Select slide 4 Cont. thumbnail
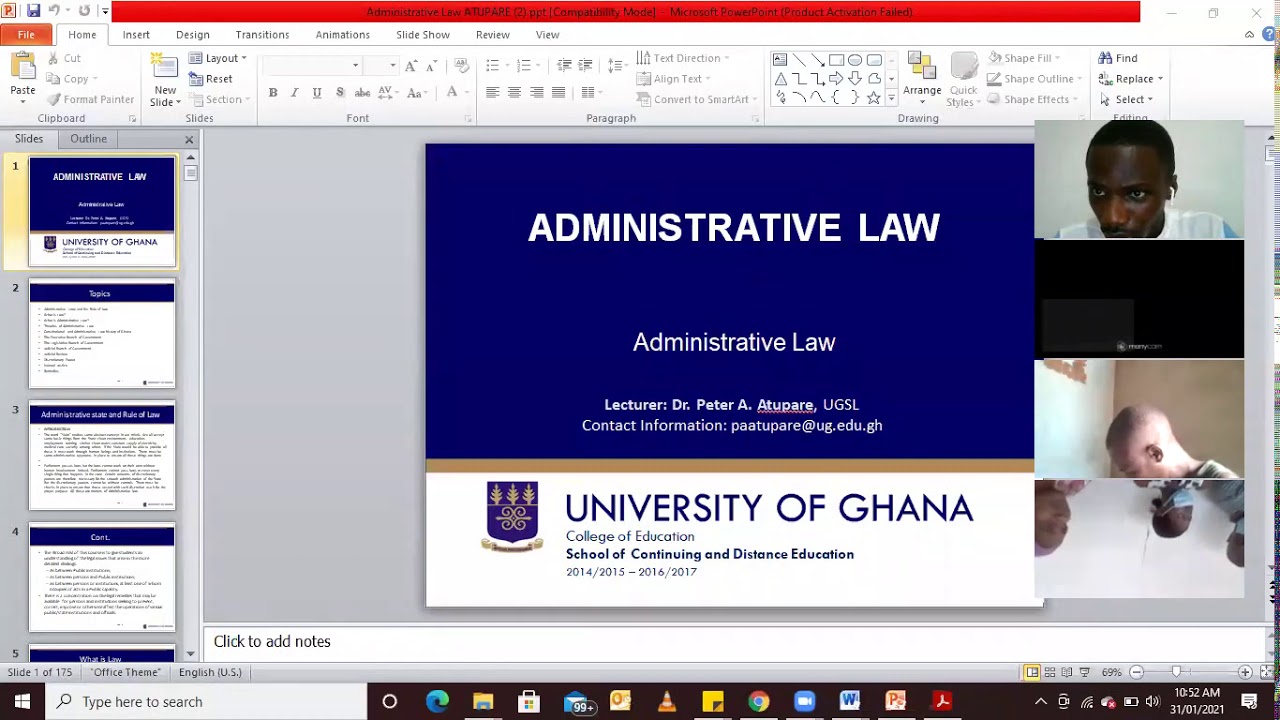This screenshot has height=720, width=1280. 102,577
